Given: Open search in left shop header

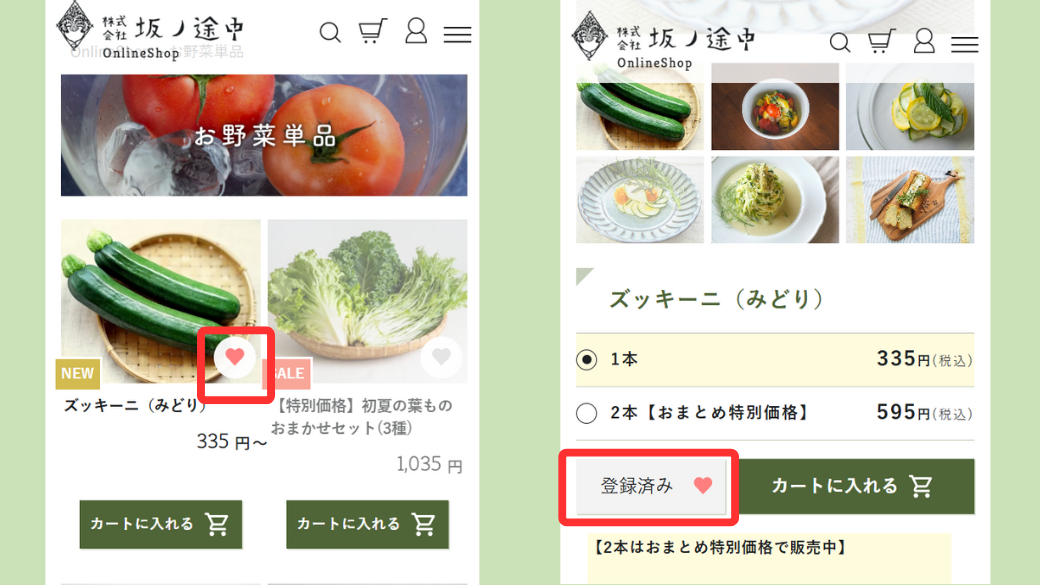Looking at the screenshot, I should 330,32.
